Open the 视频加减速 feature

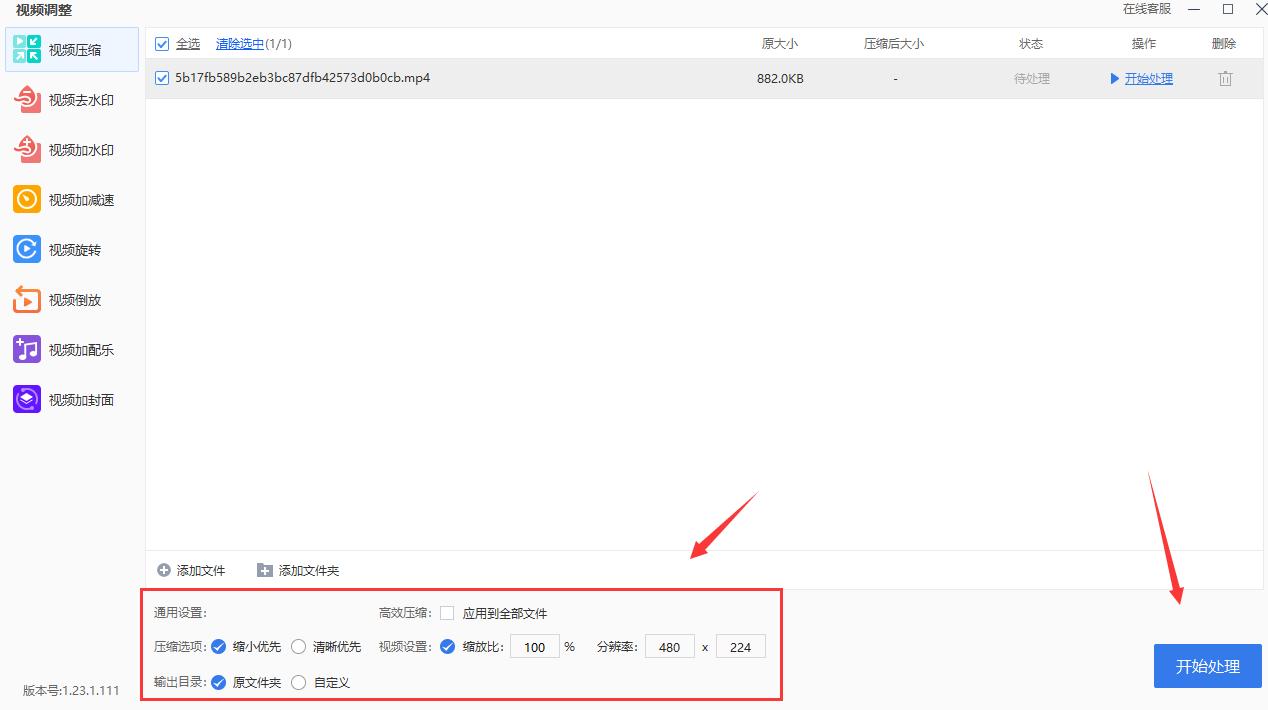70,199
